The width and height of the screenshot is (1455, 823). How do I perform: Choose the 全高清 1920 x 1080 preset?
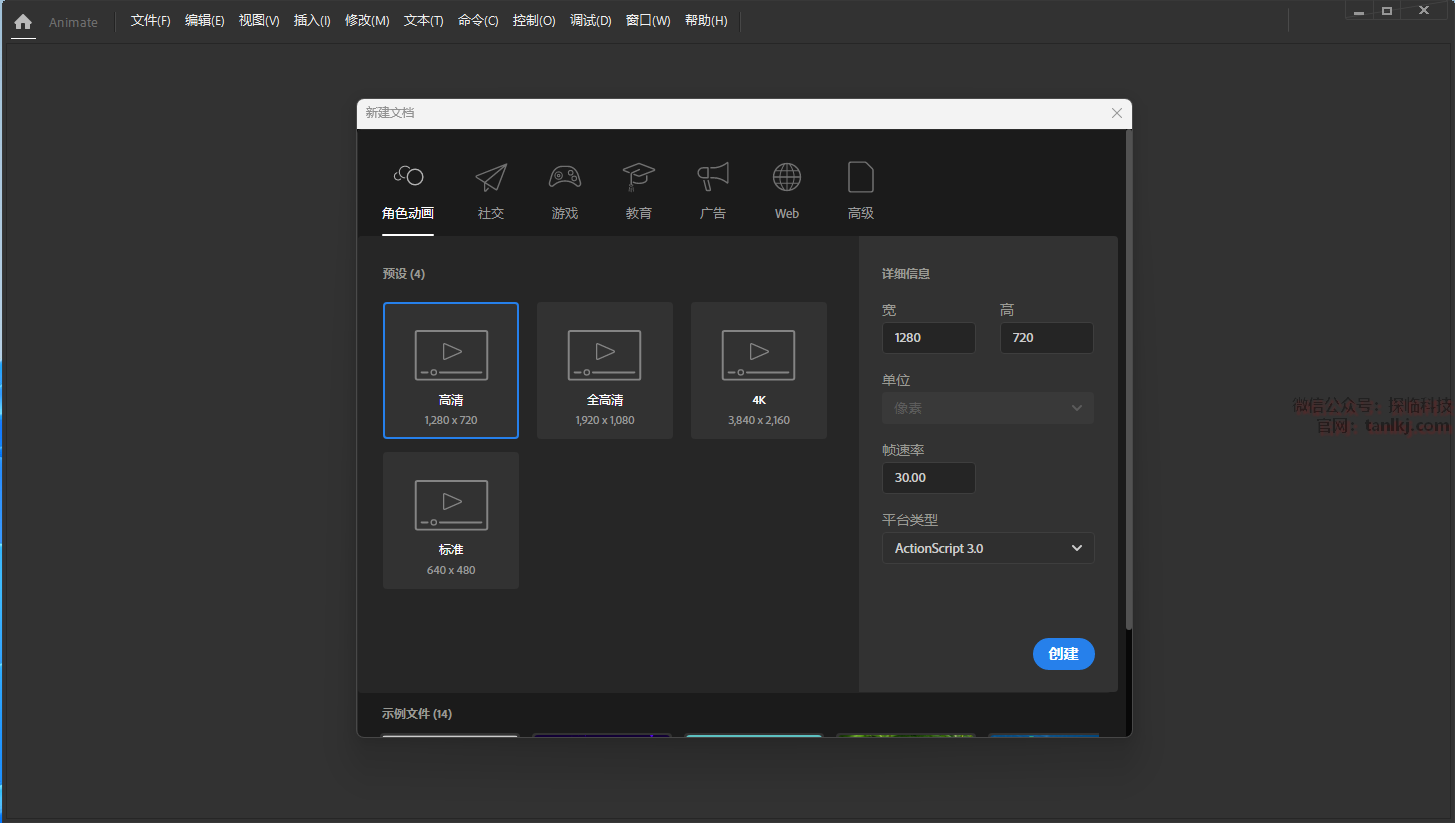tap(605, 370)
